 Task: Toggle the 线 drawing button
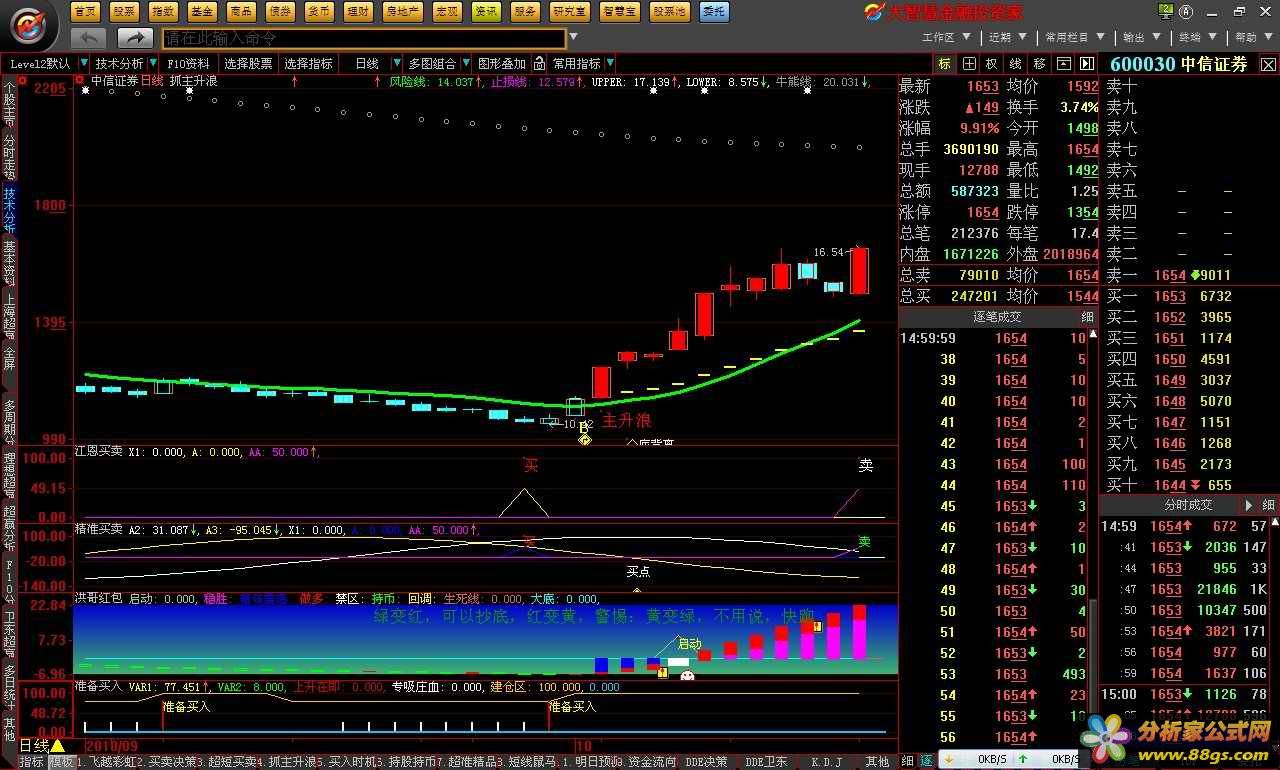(x=1016, y=63)
